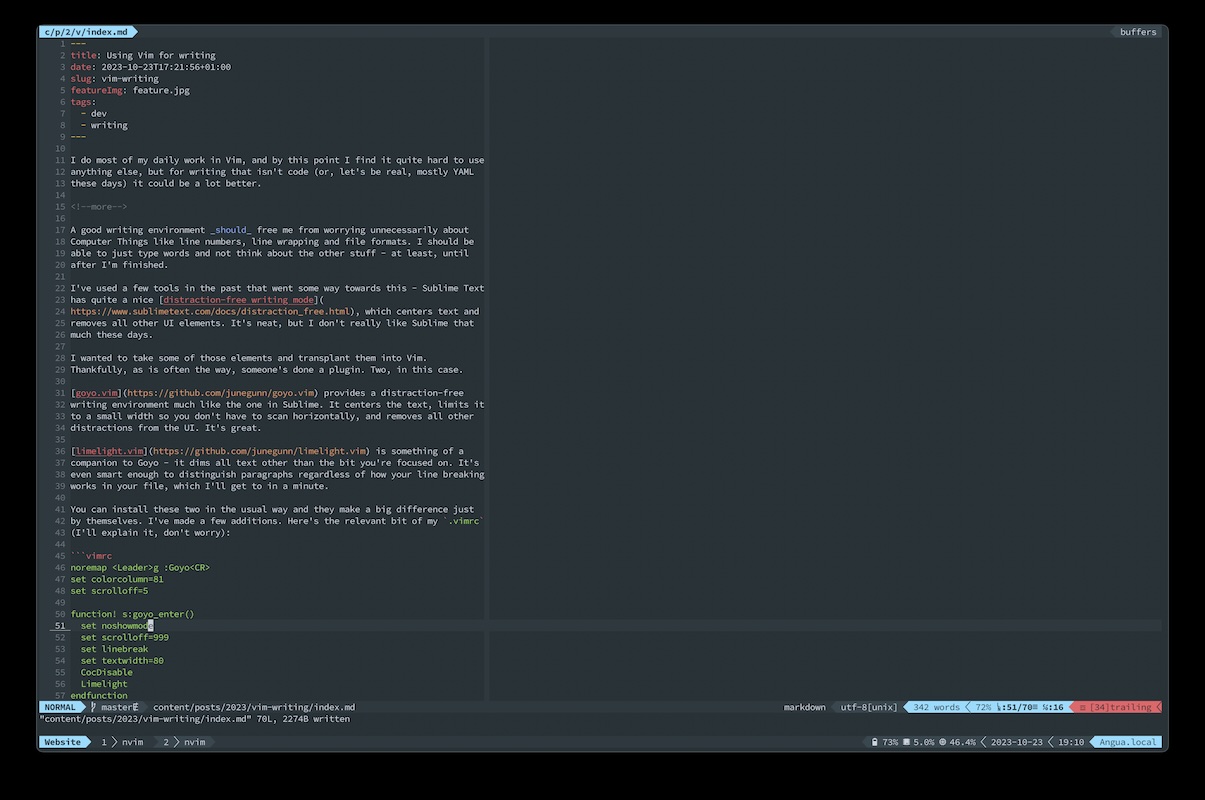Screen dimensions: 1205x800
Task: Click the github.com/junegunn/limelight.vim URL
Action: pyautogui.click(x=260, y=451)
